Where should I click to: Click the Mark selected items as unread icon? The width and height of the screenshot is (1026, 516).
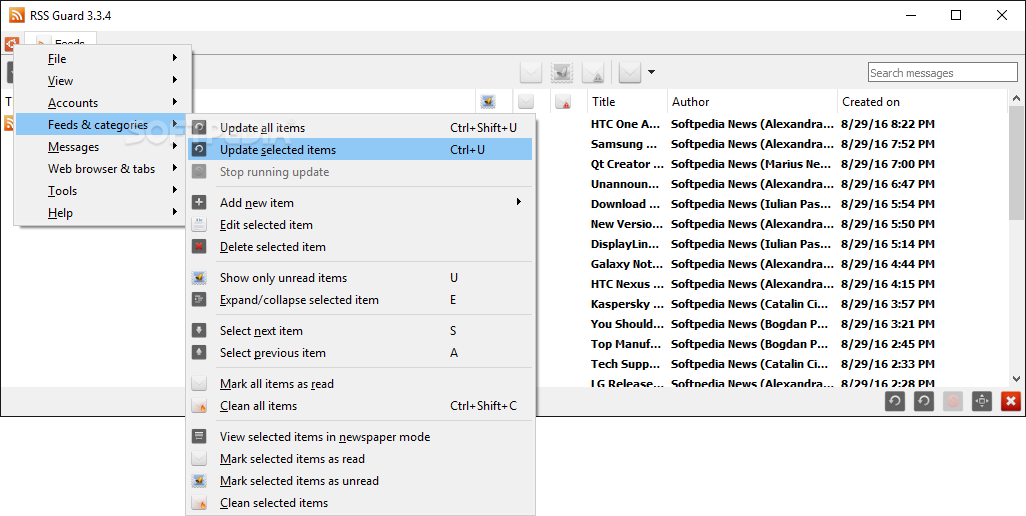199,481
